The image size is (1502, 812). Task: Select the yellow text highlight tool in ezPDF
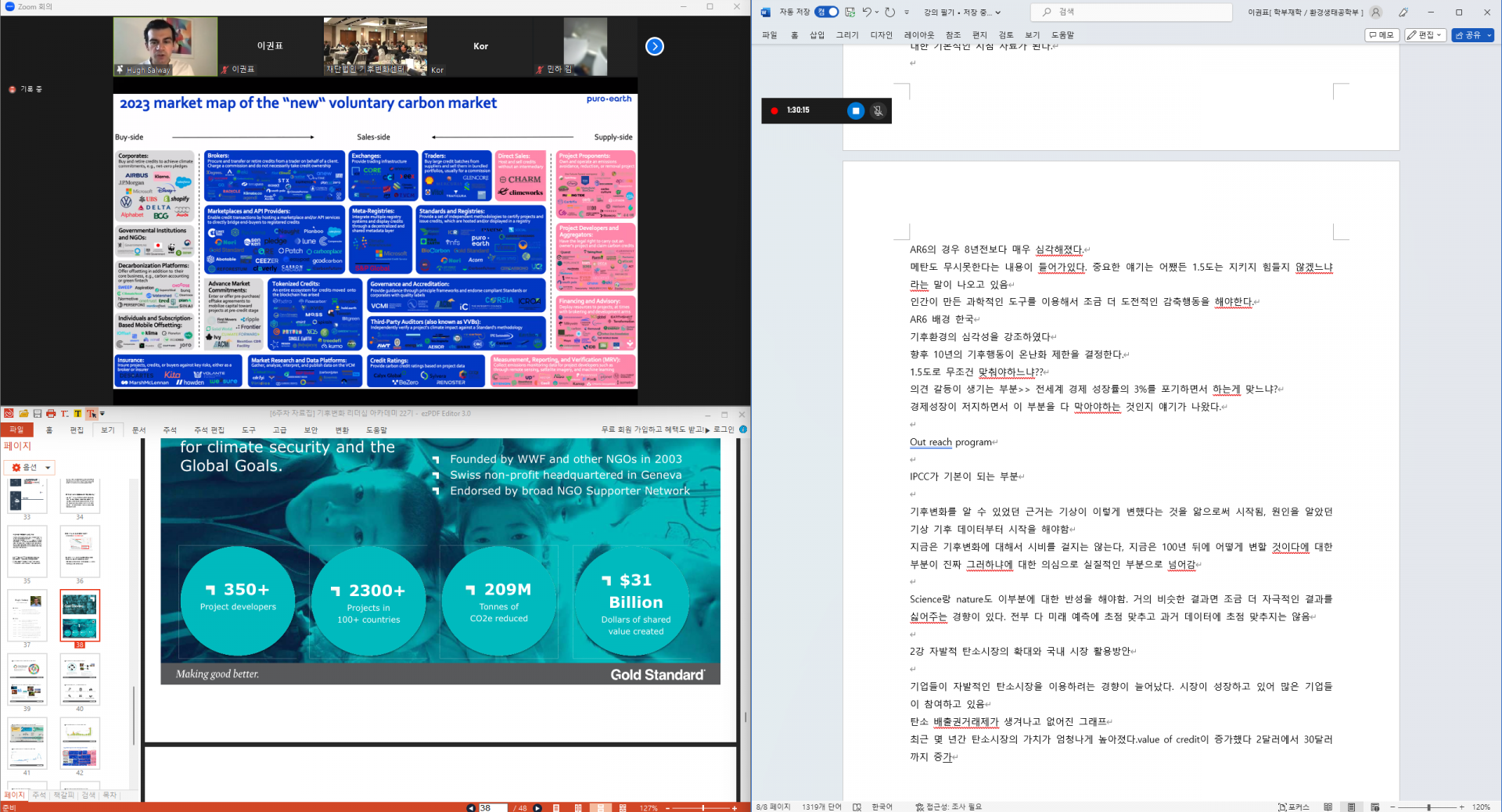tap(77, 414)
